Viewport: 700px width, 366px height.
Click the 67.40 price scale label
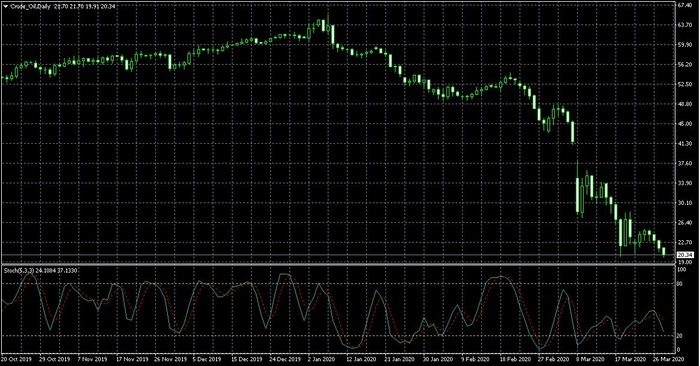tap(684, 5)
